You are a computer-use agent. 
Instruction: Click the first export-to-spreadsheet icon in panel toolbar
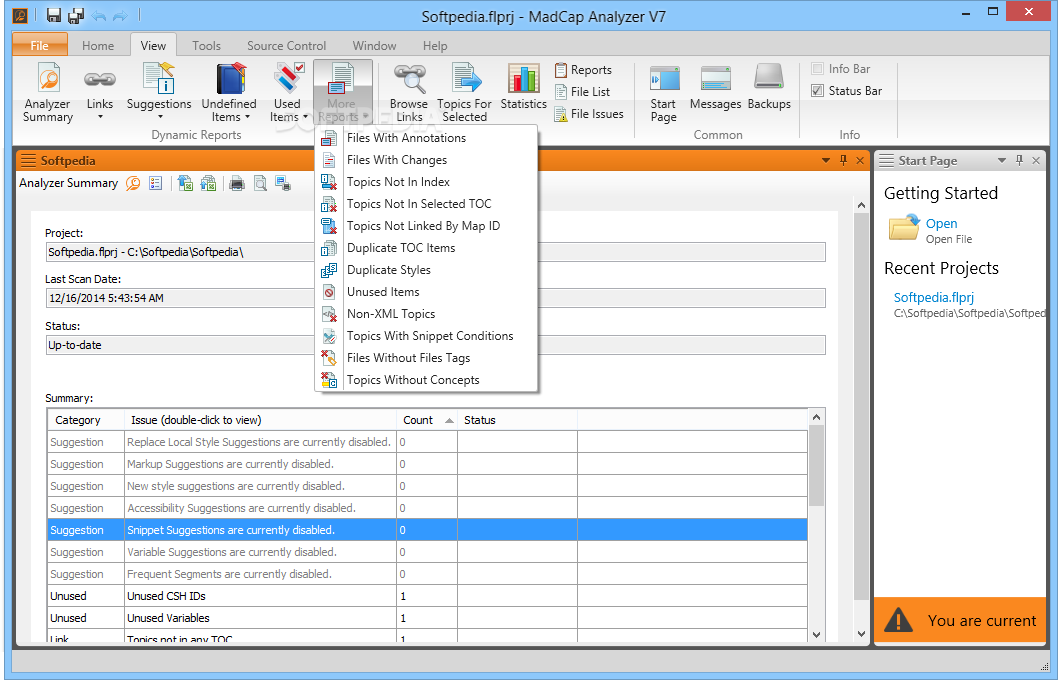185,183
